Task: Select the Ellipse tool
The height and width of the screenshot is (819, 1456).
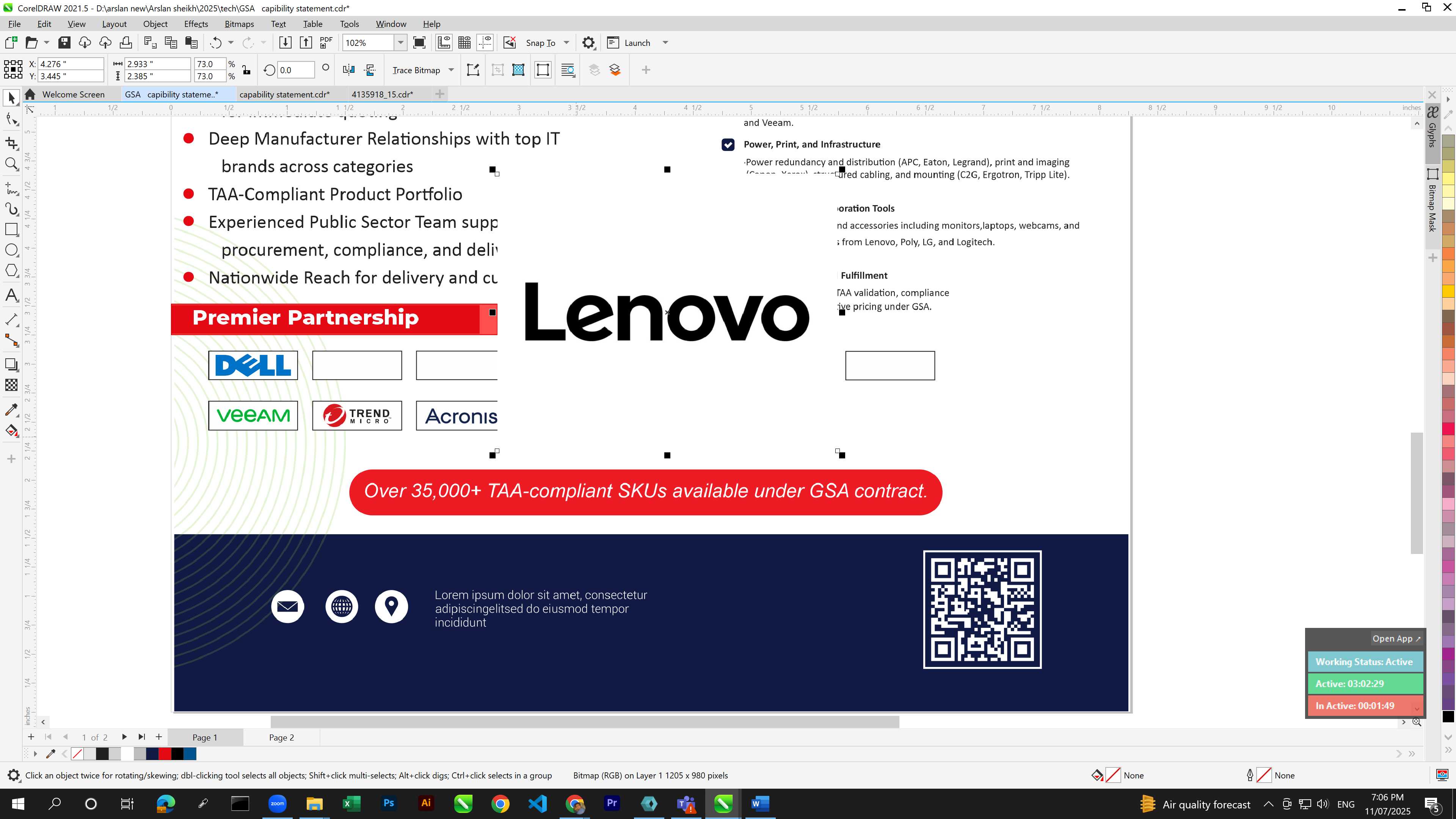Action: [11, 250]
